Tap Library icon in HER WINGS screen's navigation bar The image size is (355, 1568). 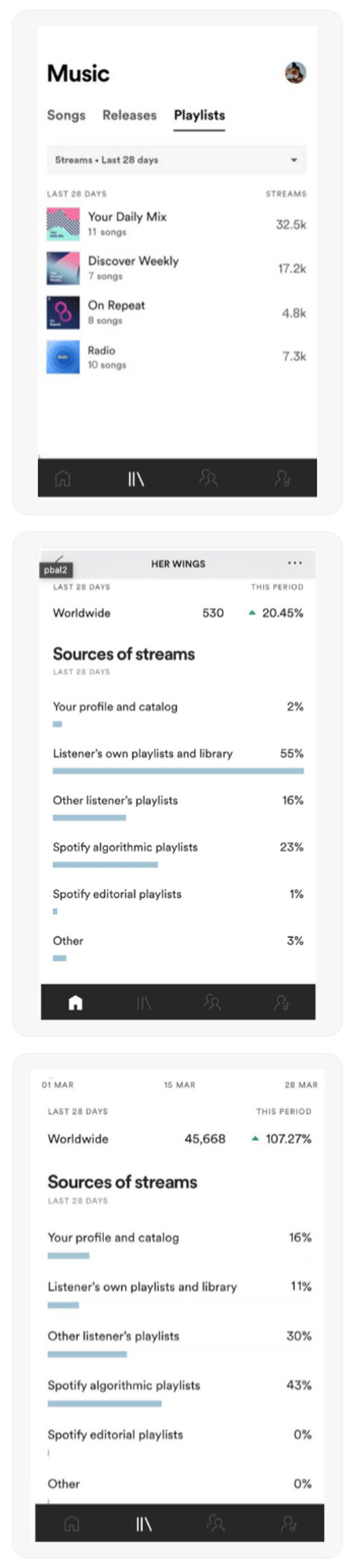pyautogui.click(x=144, y=1002)
